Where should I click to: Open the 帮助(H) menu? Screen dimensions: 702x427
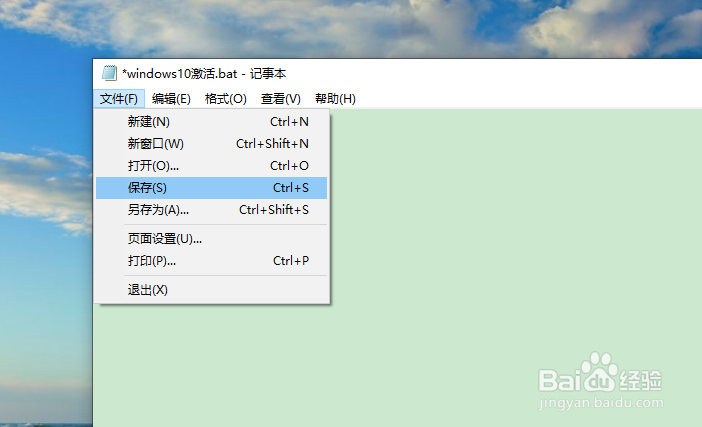[x=335, y=99]
